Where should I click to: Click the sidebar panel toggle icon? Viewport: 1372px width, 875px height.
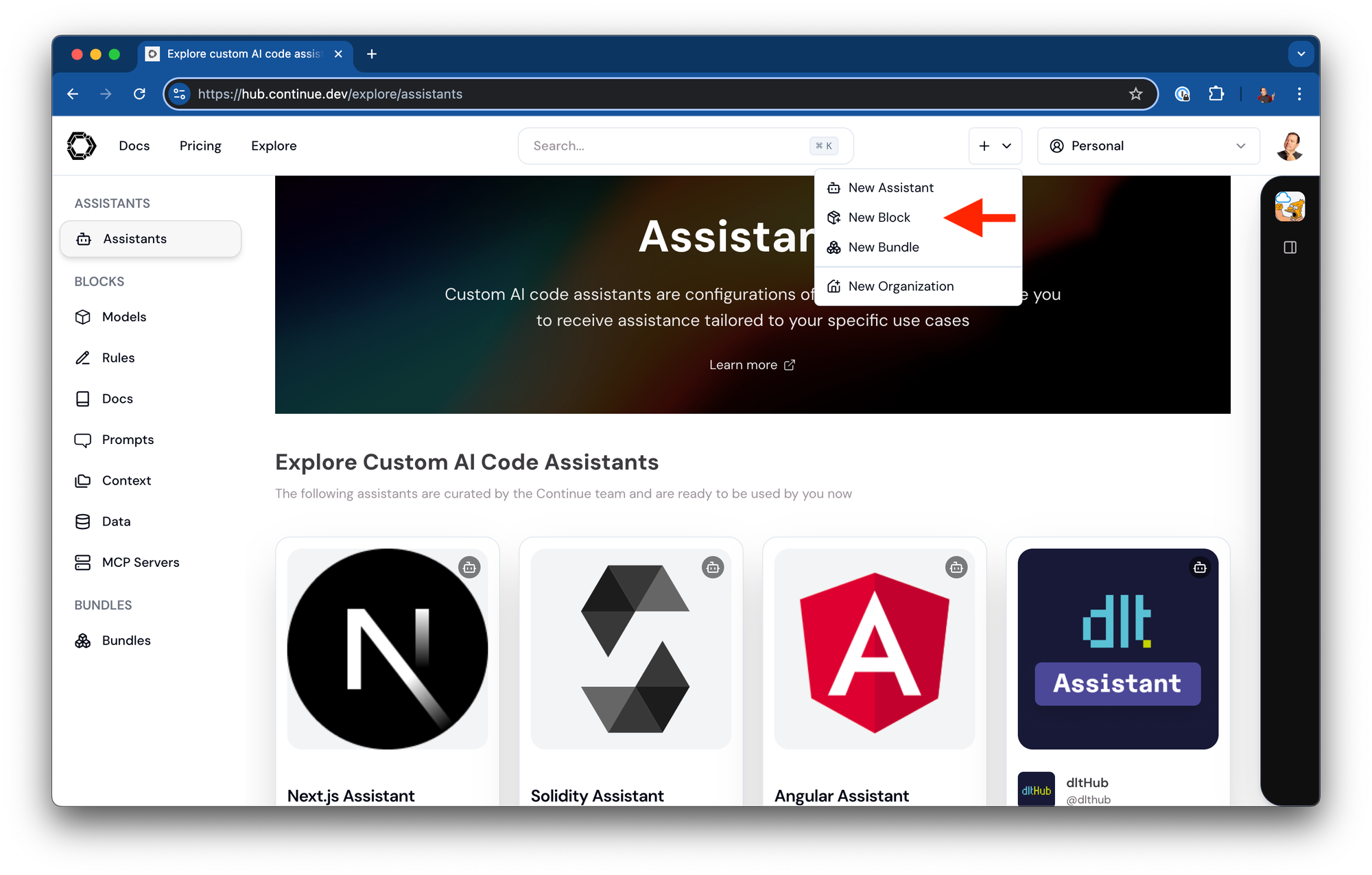click(1290, 247)
